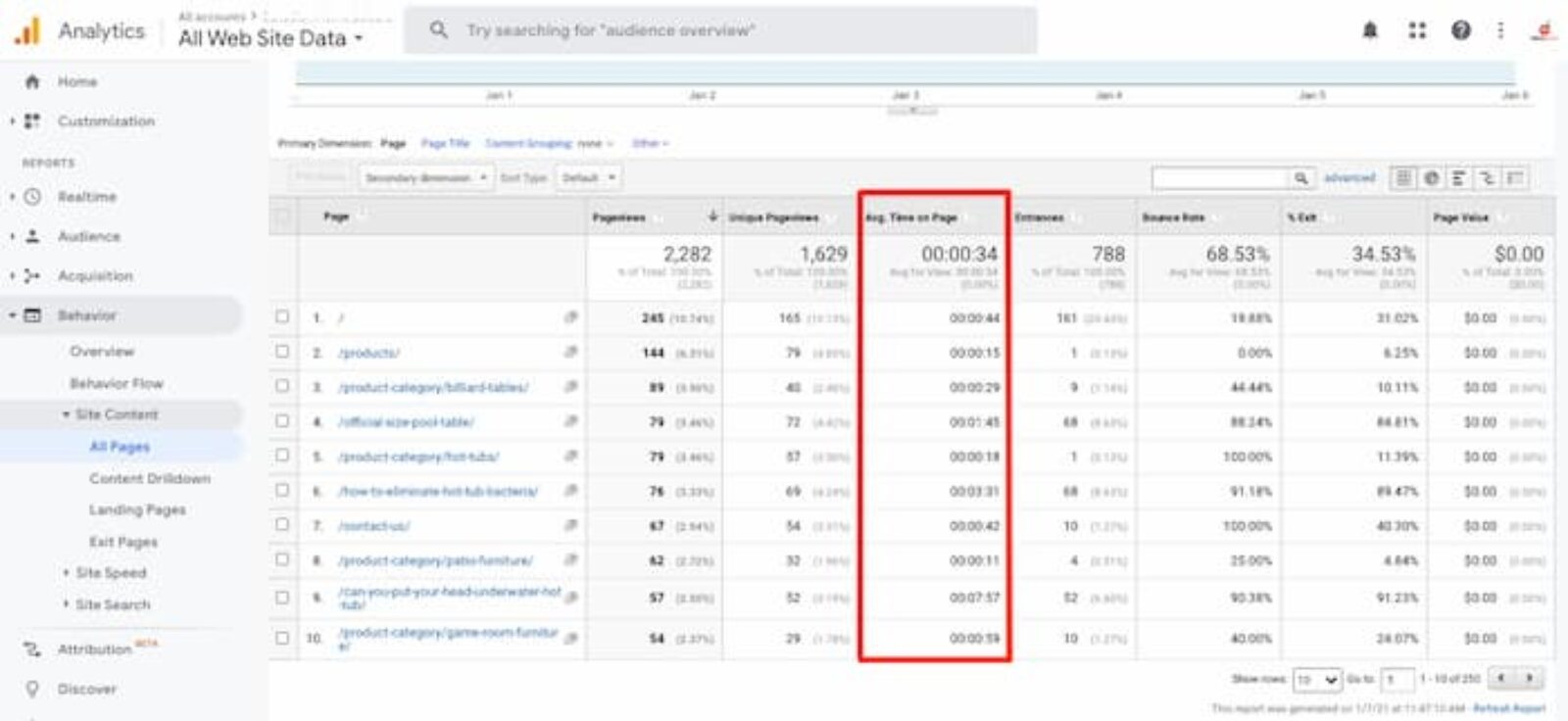This screenshot has width=1568, height=721.
Task: Open the three-dot more options menu
Action: point(1500,30)
